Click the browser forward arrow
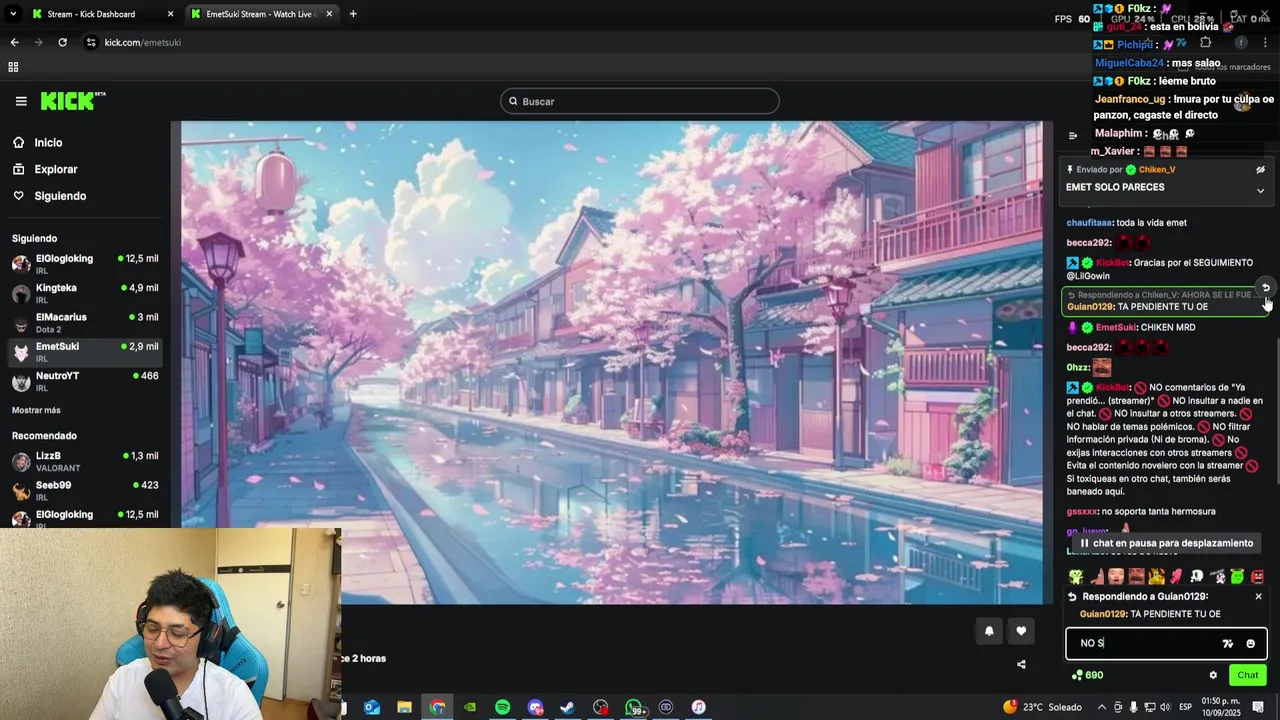Screen dimensions: 1280x720 [38, 42]
